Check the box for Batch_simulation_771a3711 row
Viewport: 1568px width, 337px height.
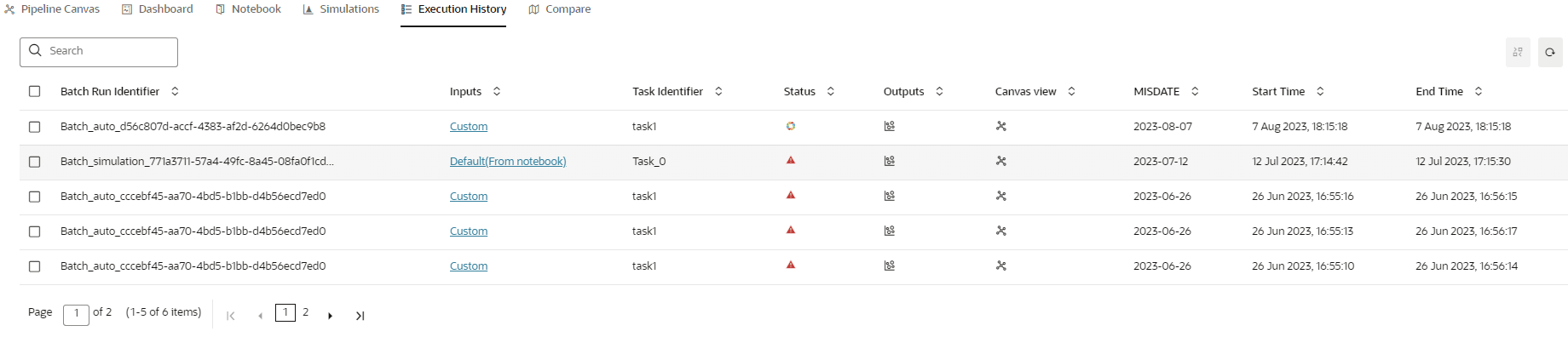click(35, 162)
